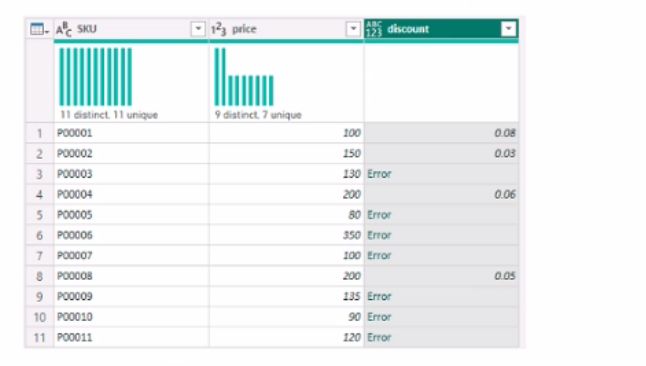
Task: Select the P00006 SKU cell
Action: (x=131, y=235)
